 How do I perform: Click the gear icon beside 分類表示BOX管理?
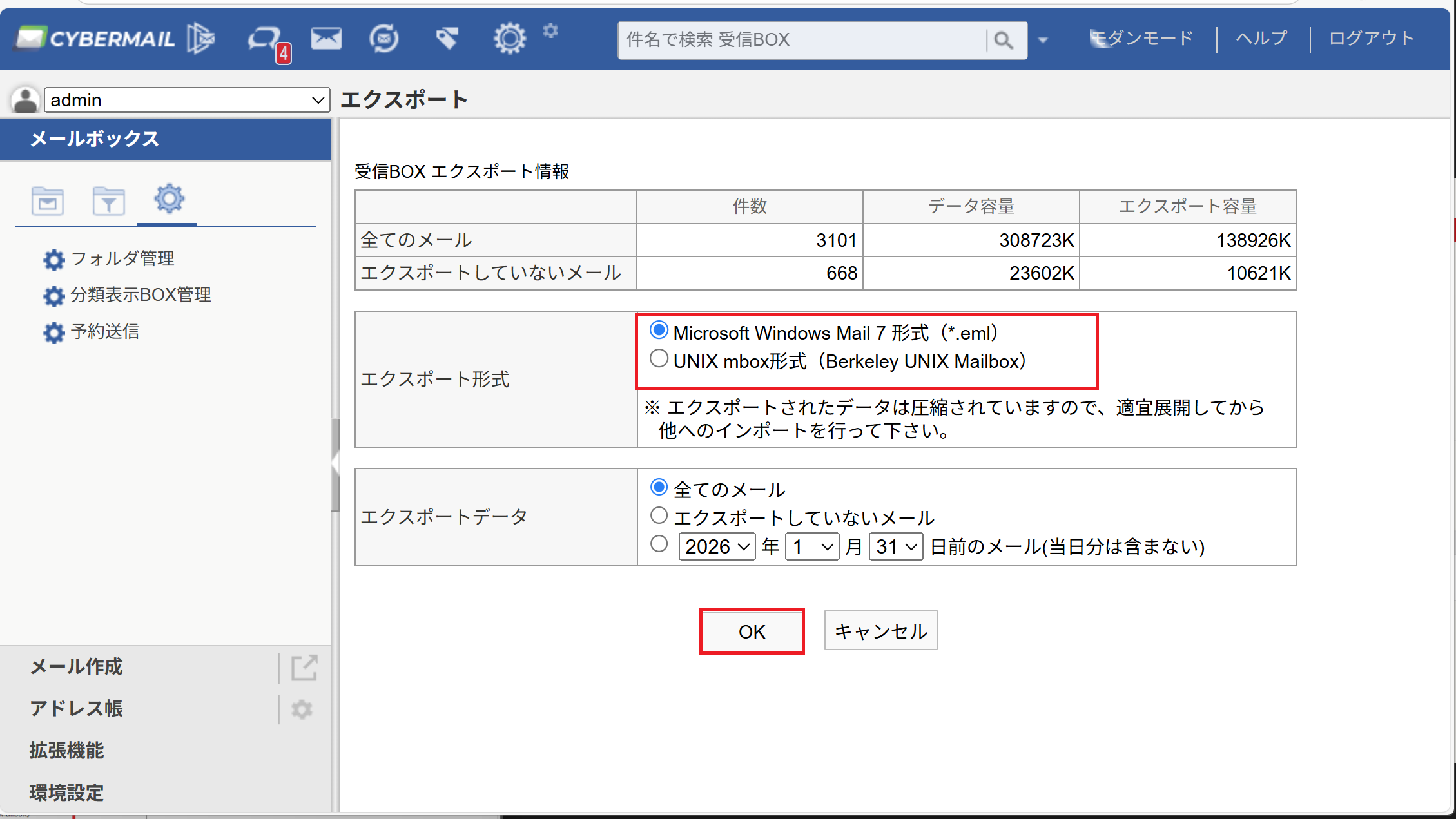coord(54,296)
